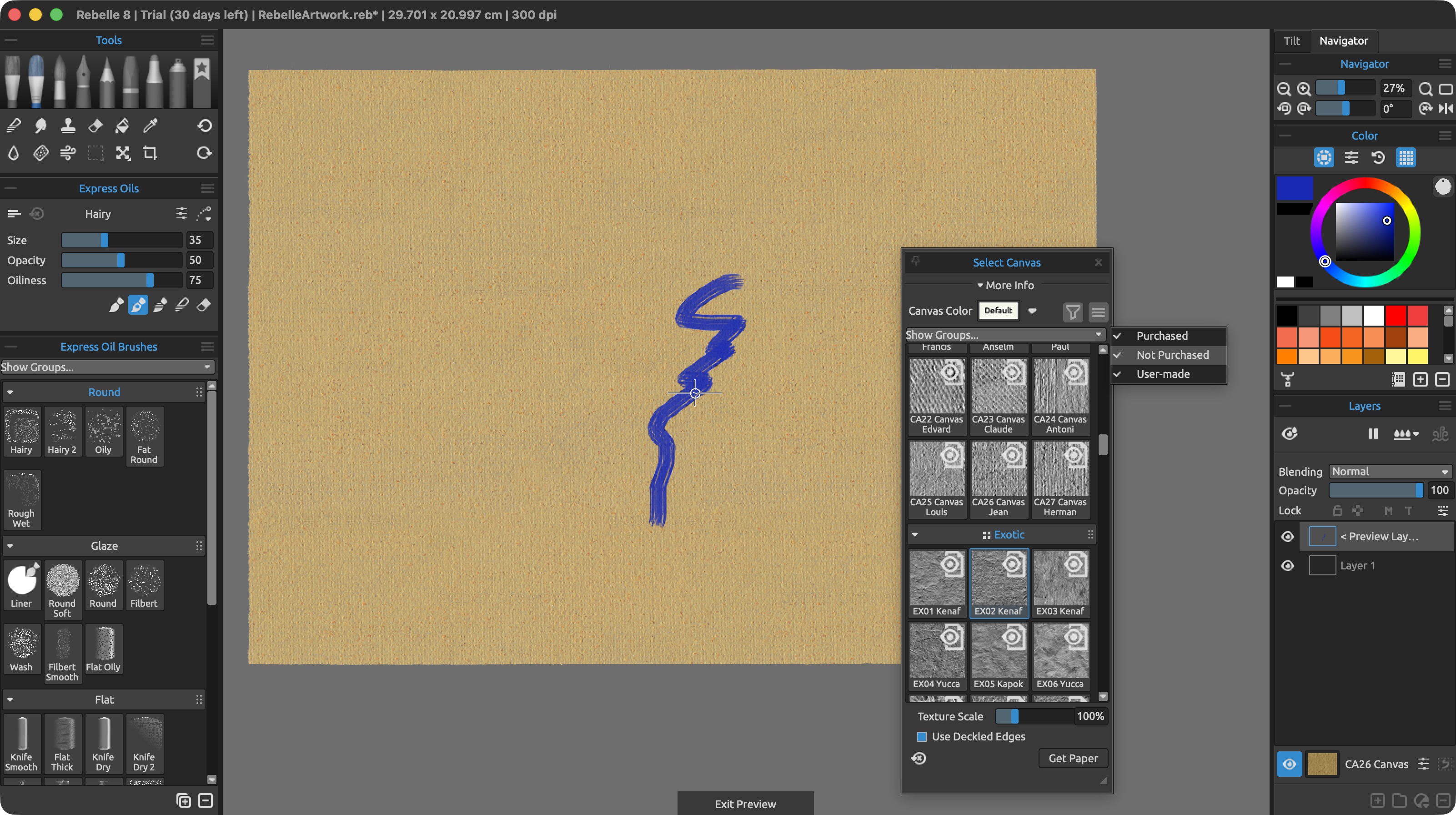Viewport: 1456px width, 815px height.
Task: Toggle the Purchased group filter
Action: click(1168, 336)
